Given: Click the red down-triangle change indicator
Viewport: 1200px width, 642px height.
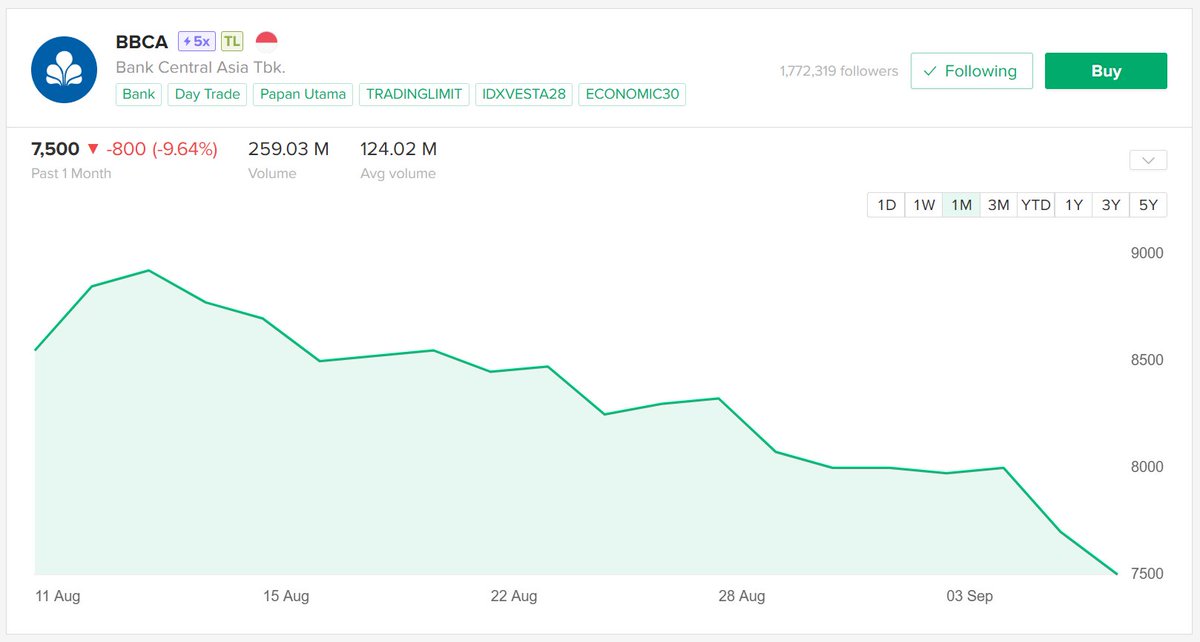Looking at the screenshot, I should click(x=93, y=149).
